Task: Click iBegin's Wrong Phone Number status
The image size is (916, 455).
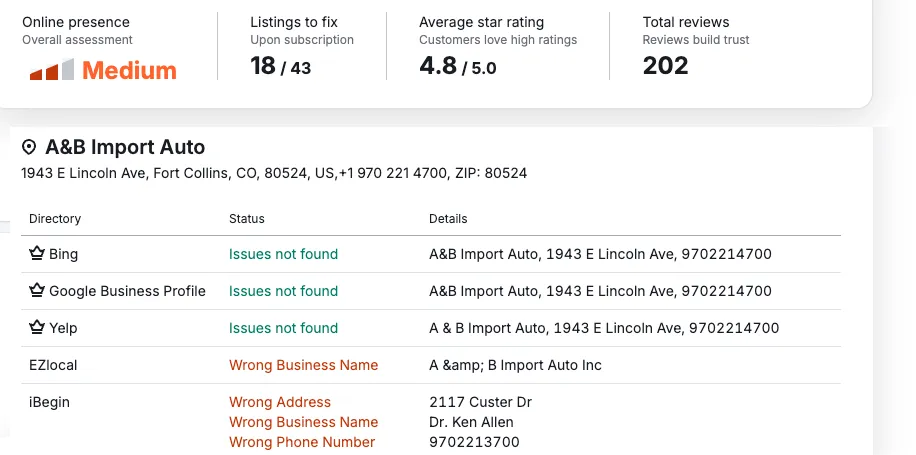Action: tap(301, 442)
